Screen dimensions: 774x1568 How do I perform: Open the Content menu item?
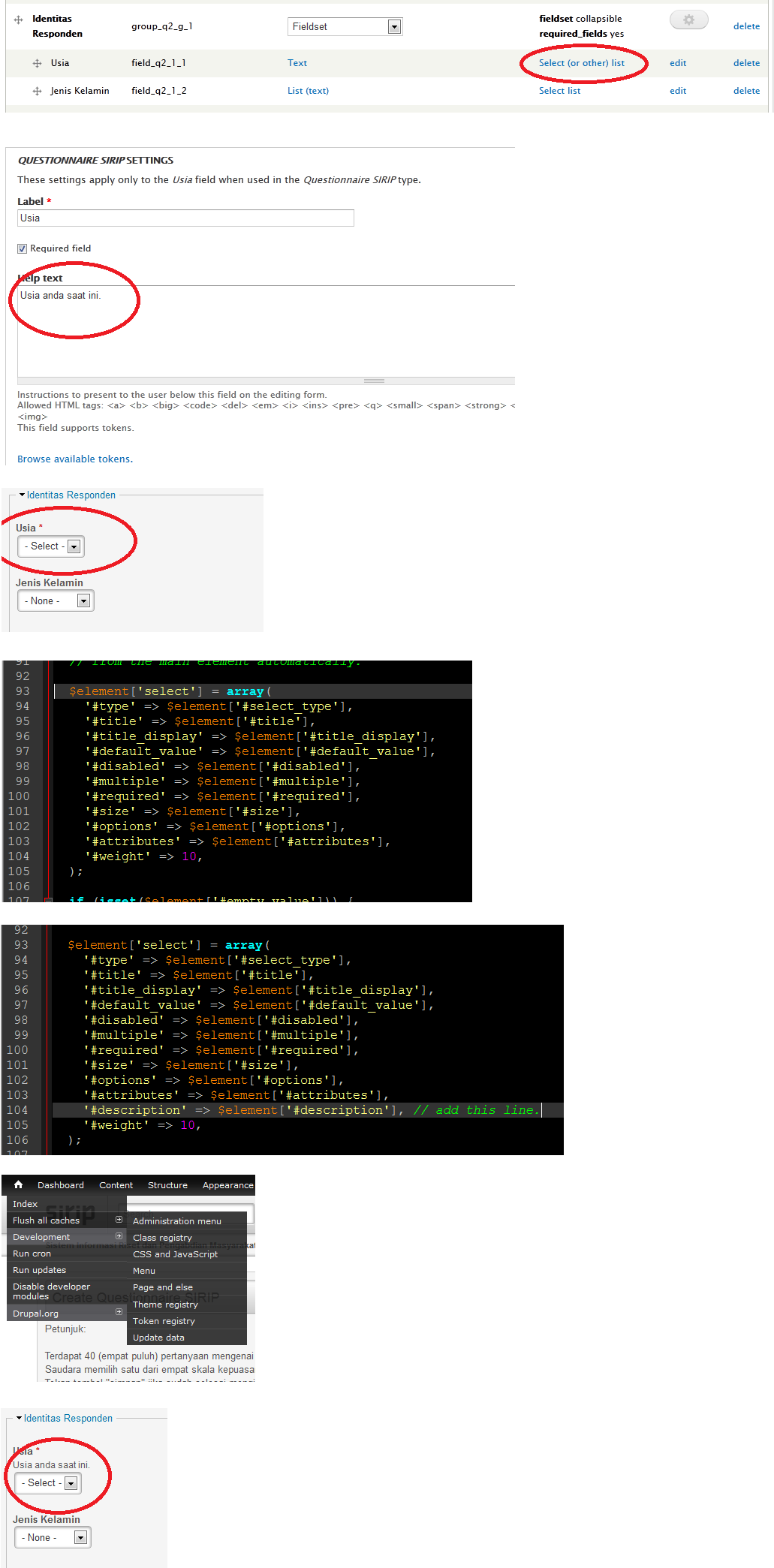tap(116, 1185)
